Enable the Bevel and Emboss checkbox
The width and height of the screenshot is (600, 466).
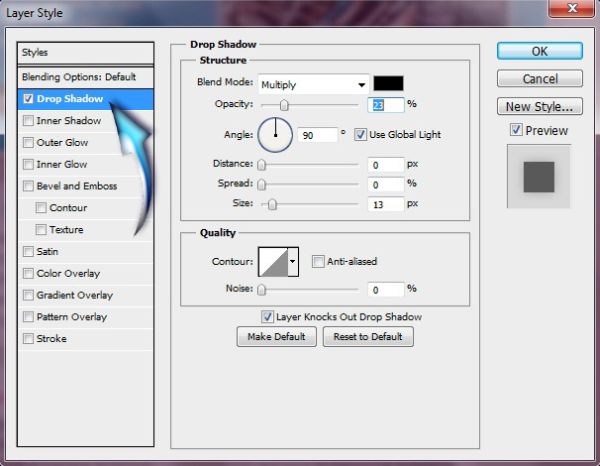pyautogui.click(x=28, y=186)
